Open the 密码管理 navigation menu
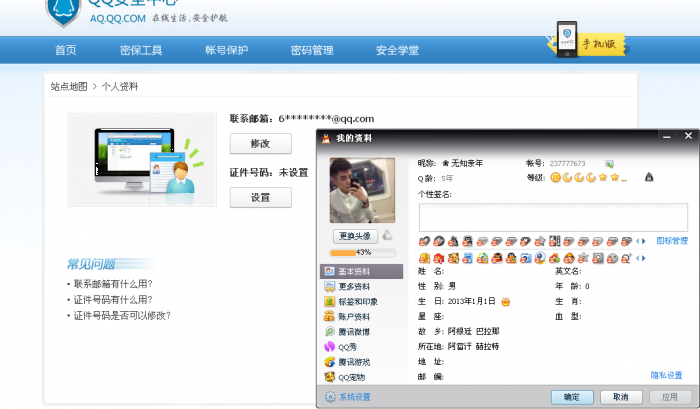The image size is (700, 409). click(312, 50)
